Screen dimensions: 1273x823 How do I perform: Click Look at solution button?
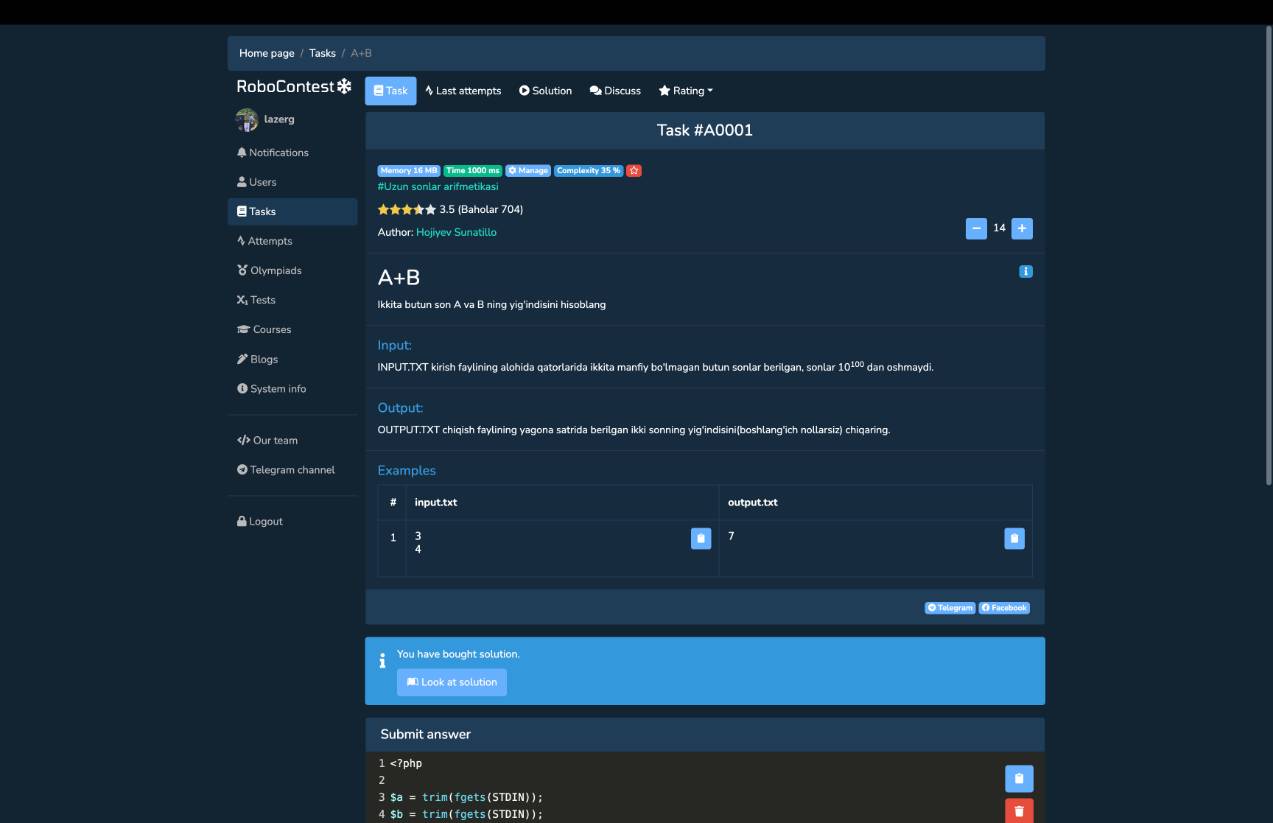click(x=452, y=682)
